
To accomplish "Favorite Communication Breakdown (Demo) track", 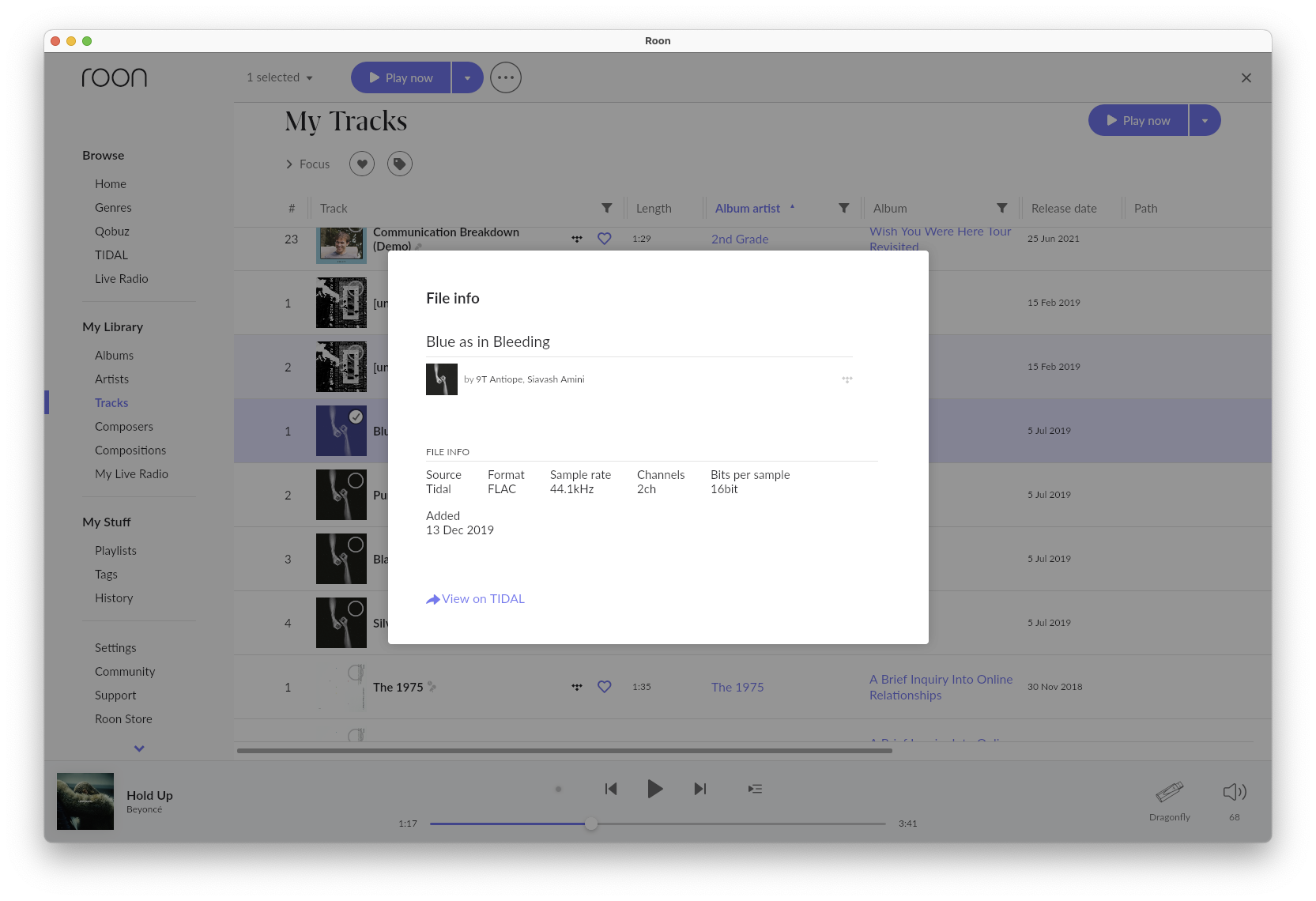I will pos(605,238).
